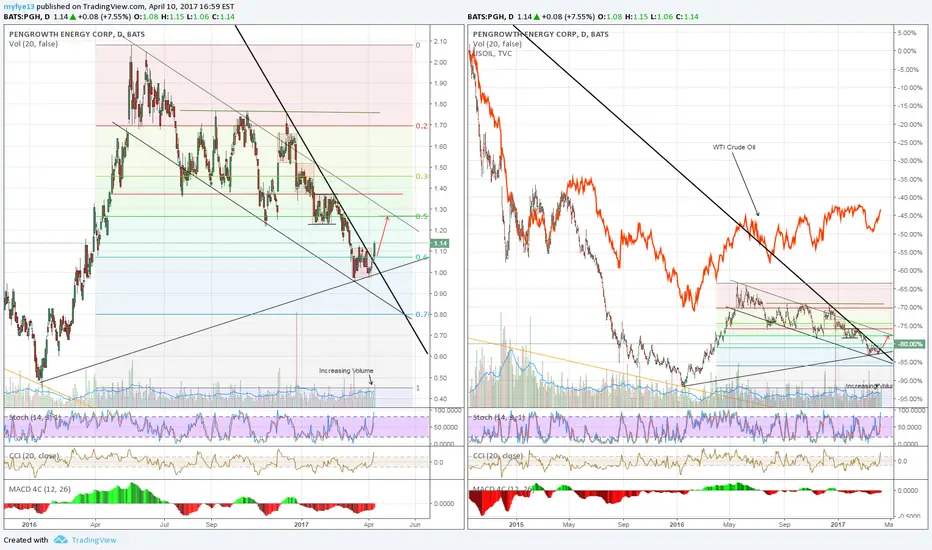Select +0.08 (+7.55%) change in left header

click(x=105, y=17)
